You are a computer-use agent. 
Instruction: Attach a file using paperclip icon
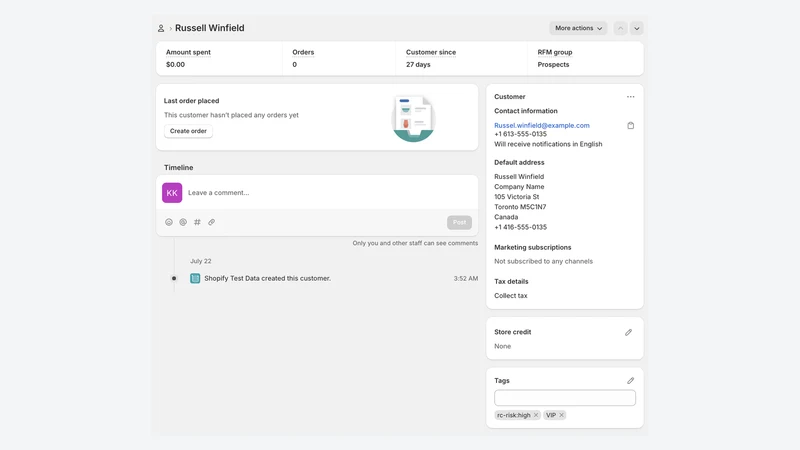click(211, 222)
